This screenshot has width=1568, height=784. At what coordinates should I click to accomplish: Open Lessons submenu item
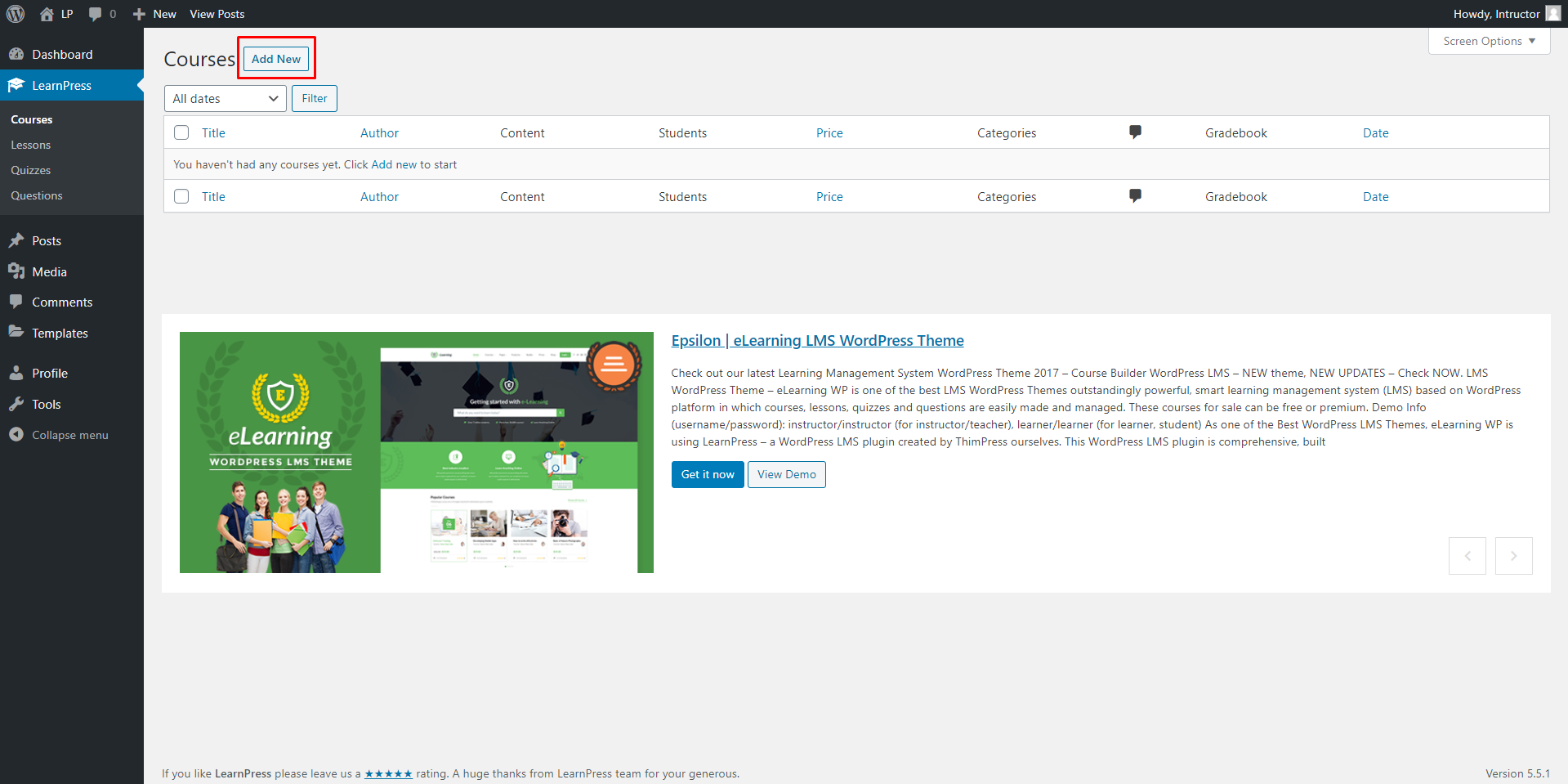coord(31,145)
